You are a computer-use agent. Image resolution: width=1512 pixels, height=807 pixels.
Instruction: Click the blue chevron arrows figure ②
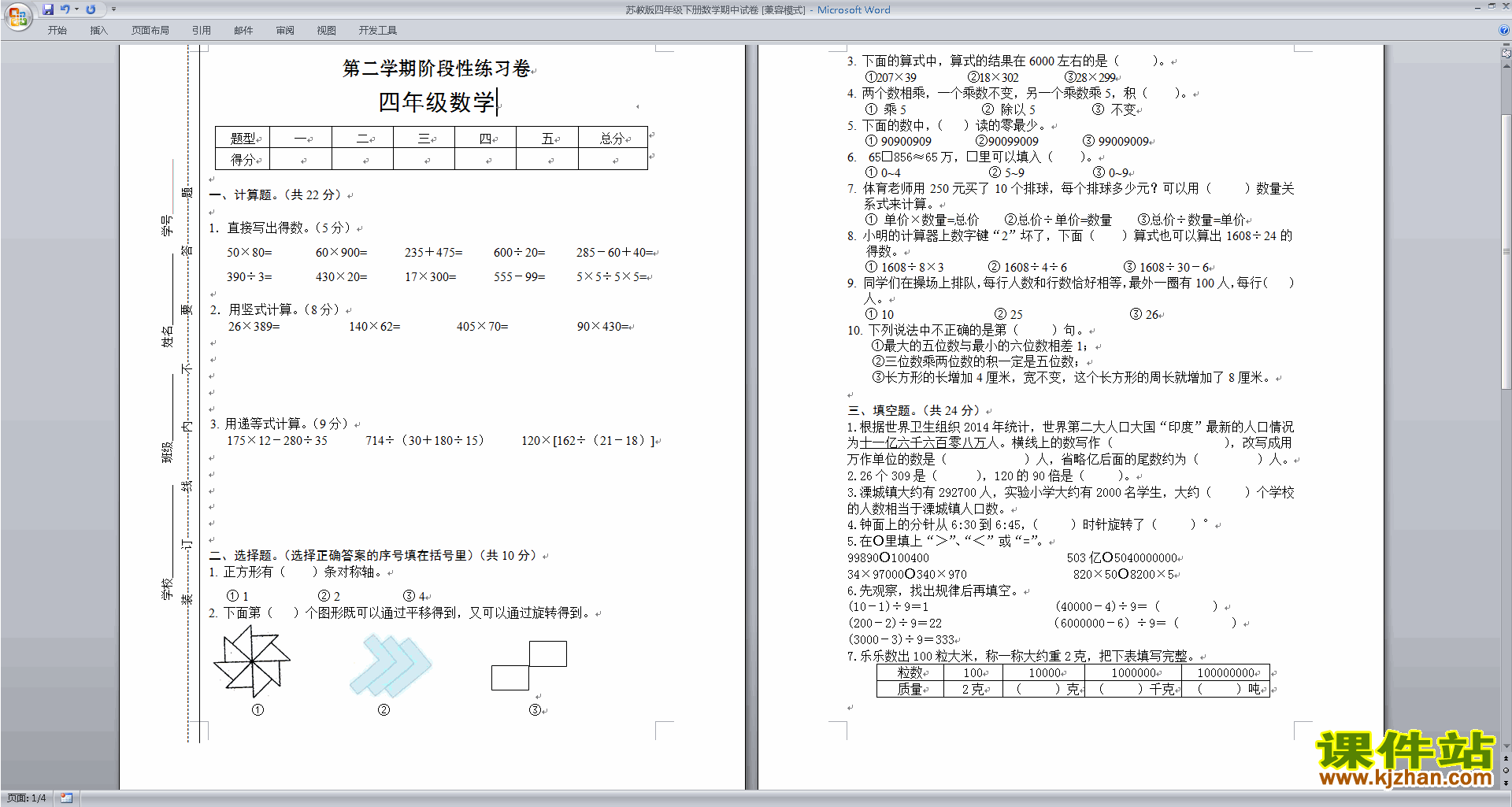[391, 666]
